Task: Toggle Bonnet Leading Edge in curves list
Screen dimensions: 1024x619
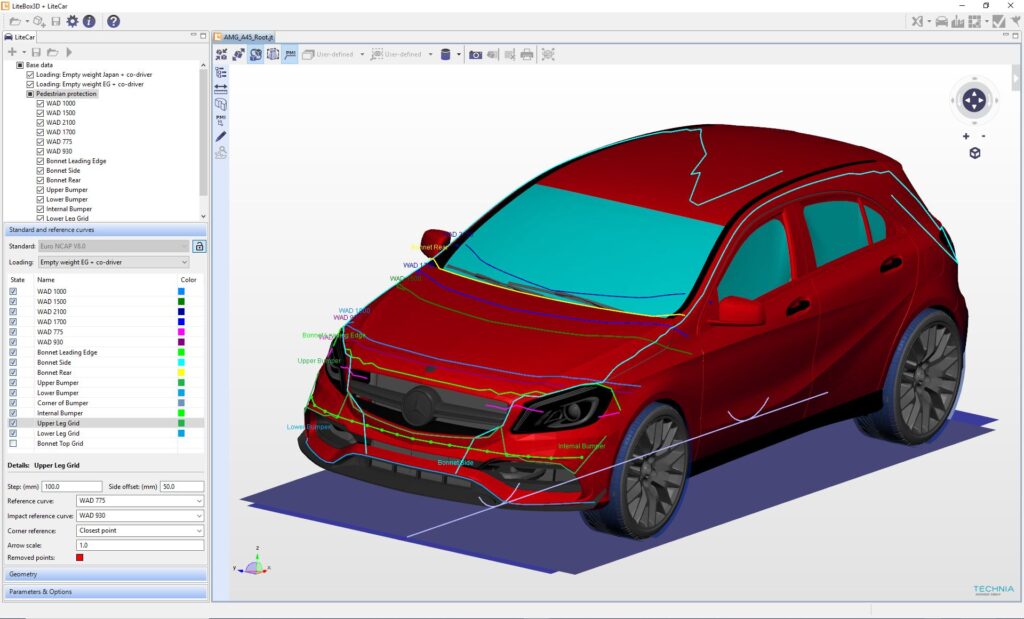Action: point(13,352)
